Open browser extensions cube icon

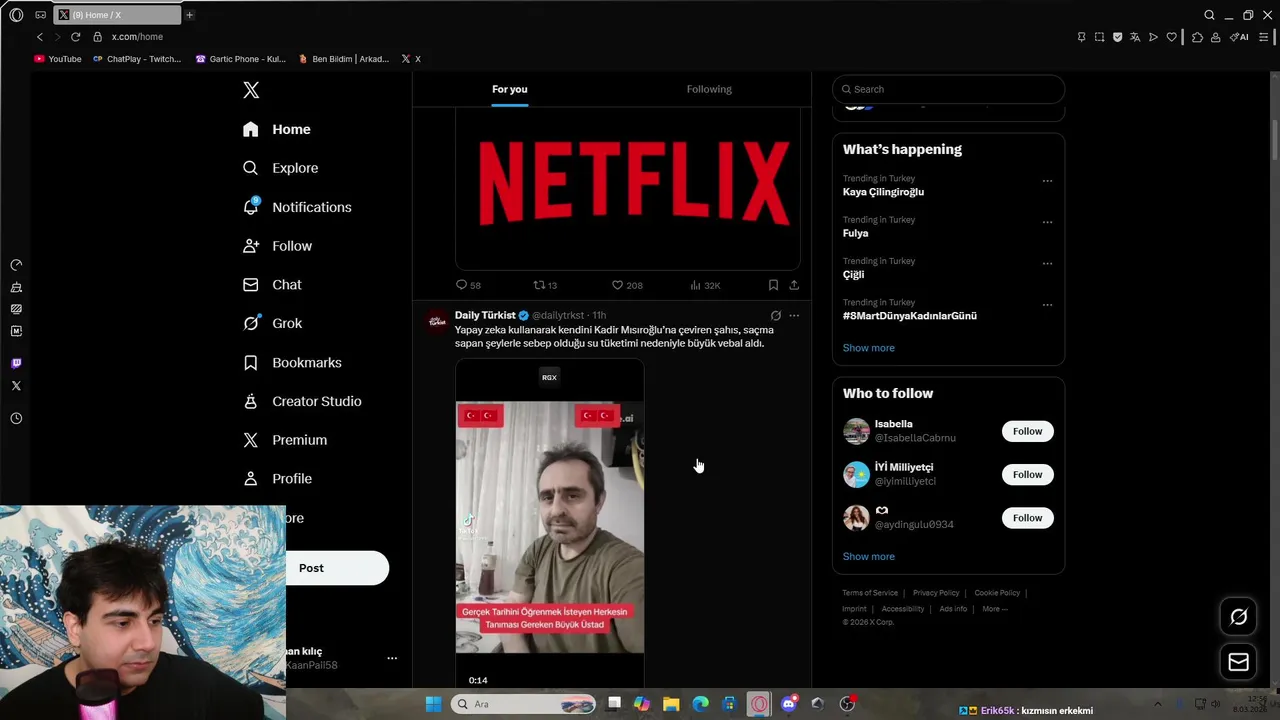coord(1197,37)
